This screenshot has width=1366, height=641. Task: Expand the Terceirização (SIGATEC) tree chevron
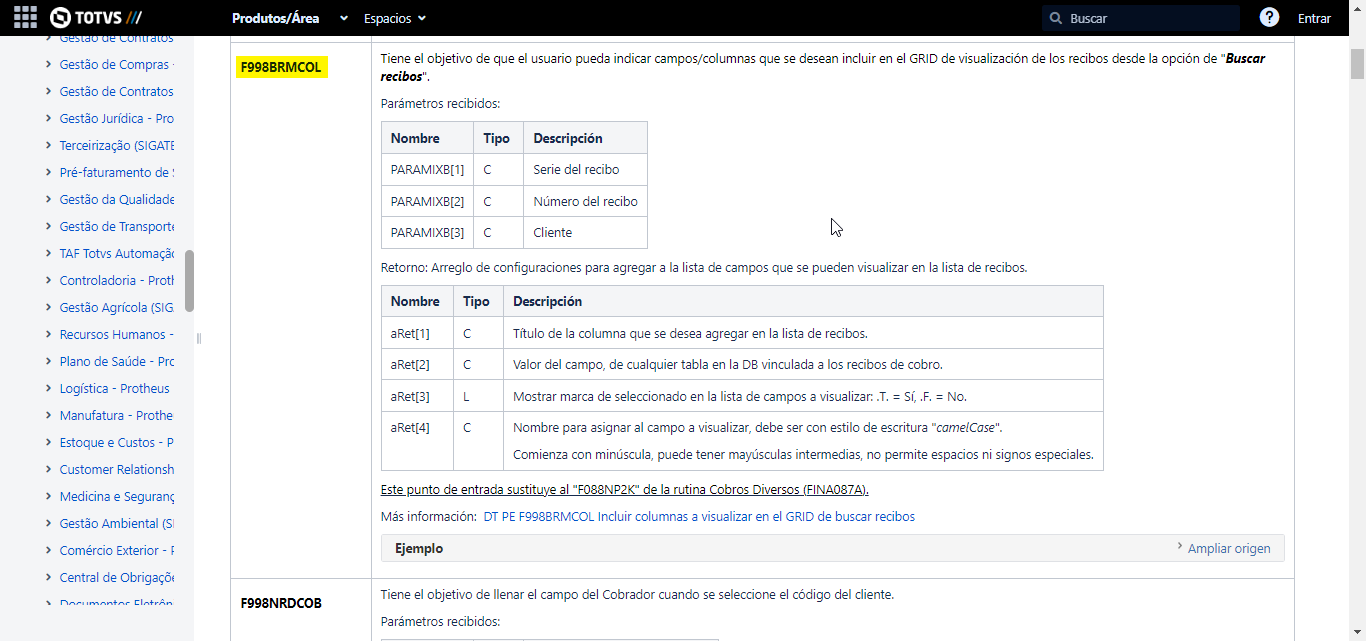point(49,145)
